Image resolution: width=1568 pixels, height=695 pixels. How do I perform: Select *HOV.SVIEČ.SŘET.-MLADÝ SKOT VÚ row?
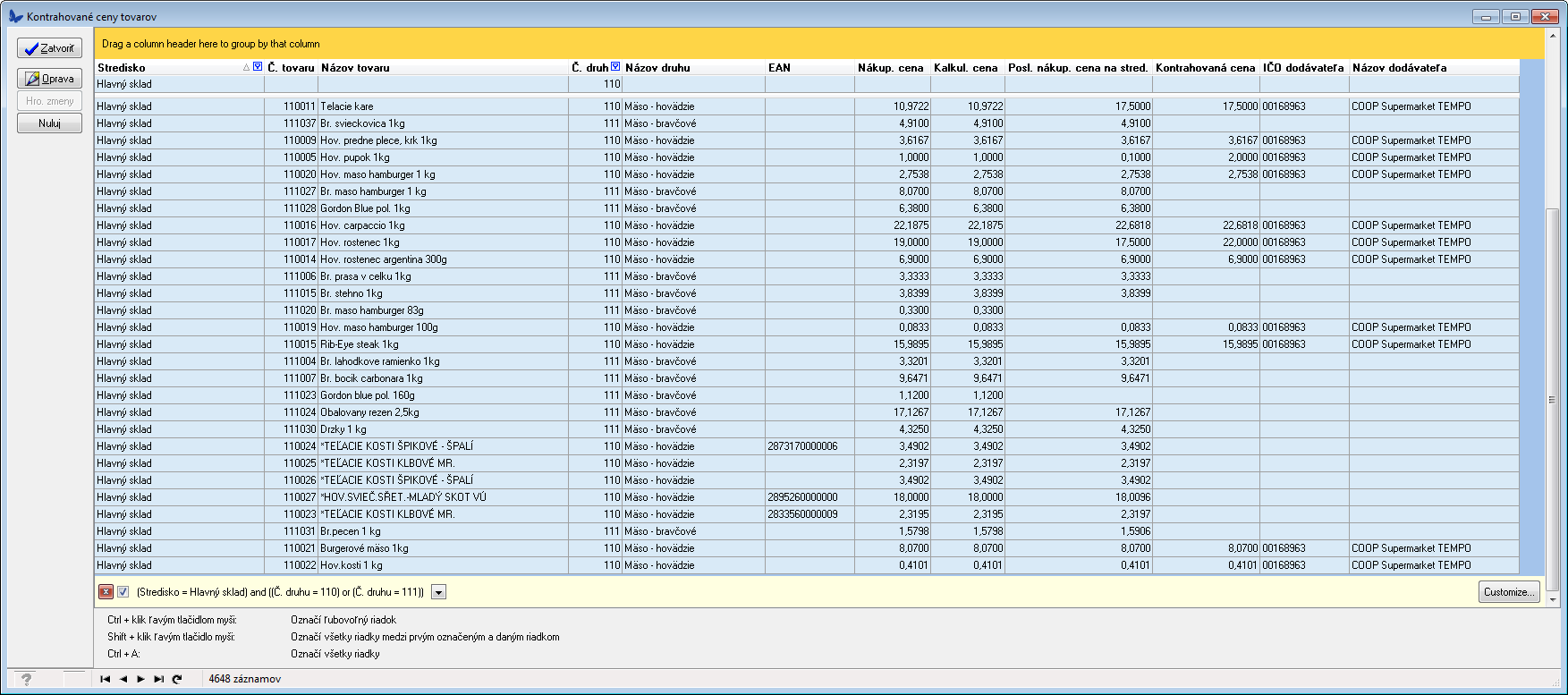[807, 497]
